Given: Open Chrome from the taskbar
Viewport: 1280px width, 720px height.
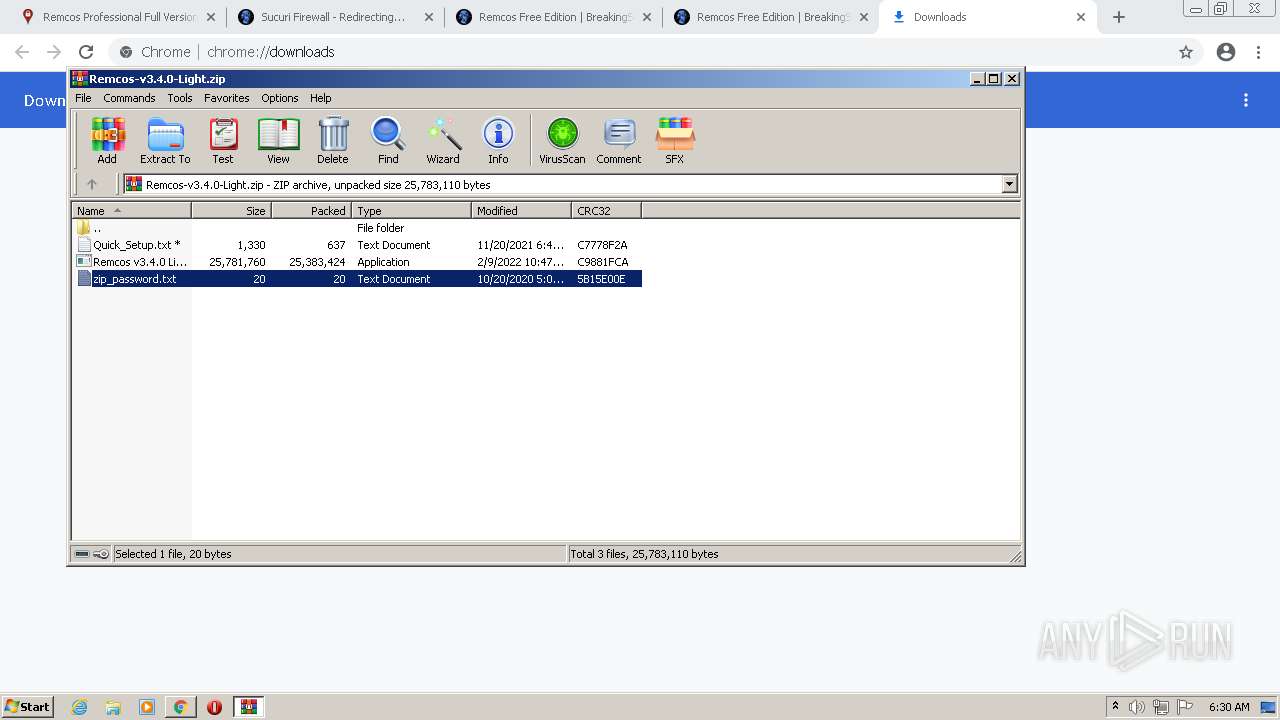Looking at the screenshot, I should pyautogui.click(x=180, y=707).
